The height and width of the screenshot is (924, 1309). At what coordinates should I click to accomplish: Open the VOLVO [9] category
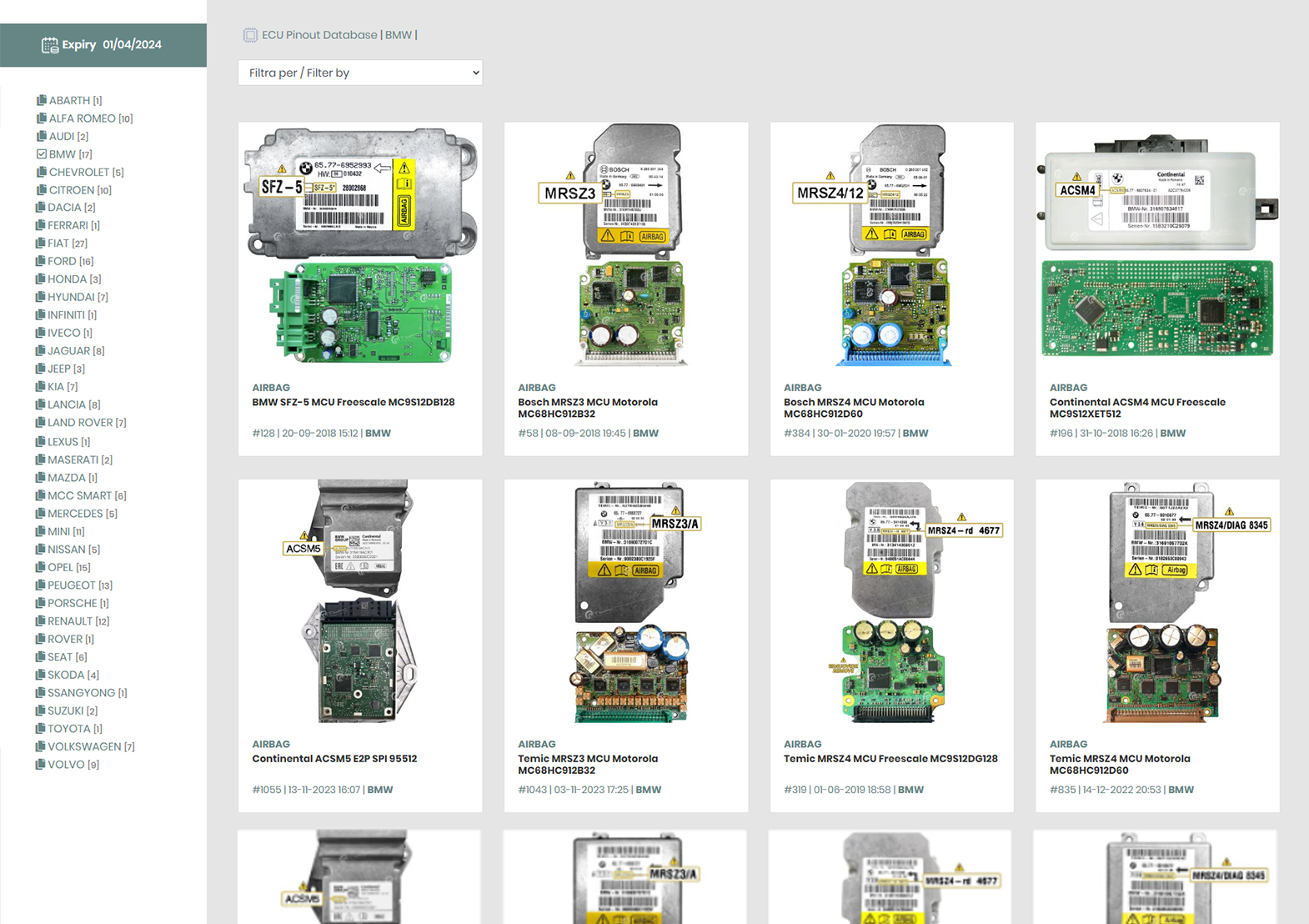[x=67, y=765]
